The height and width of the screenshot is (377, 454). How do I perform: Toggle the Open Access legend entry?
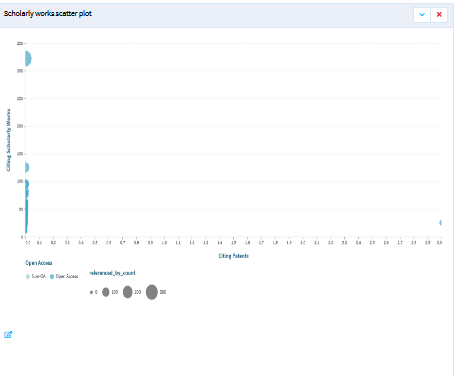(x=64, y=276)
